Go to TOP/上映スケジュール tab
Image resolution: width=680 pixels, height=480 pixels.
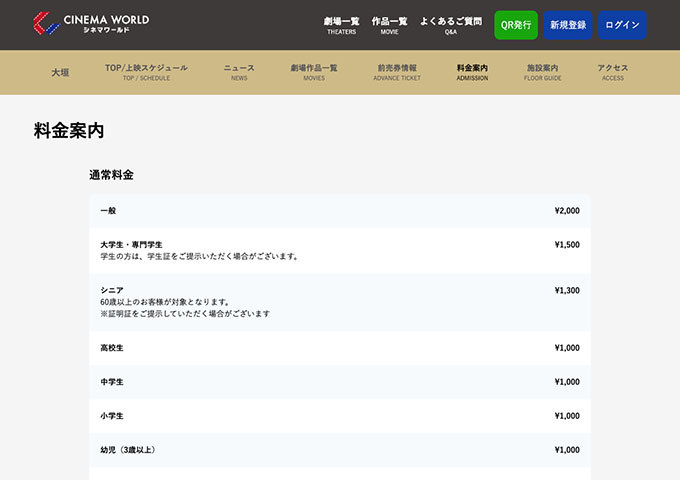pos(146,72)
